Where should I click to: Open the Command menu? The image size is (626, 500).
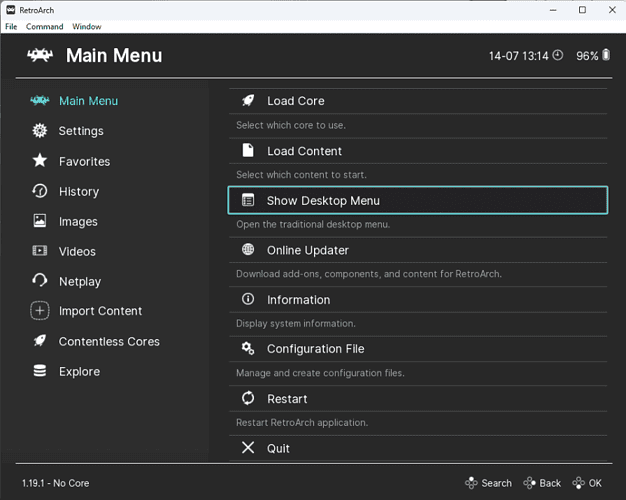[44, 27]
